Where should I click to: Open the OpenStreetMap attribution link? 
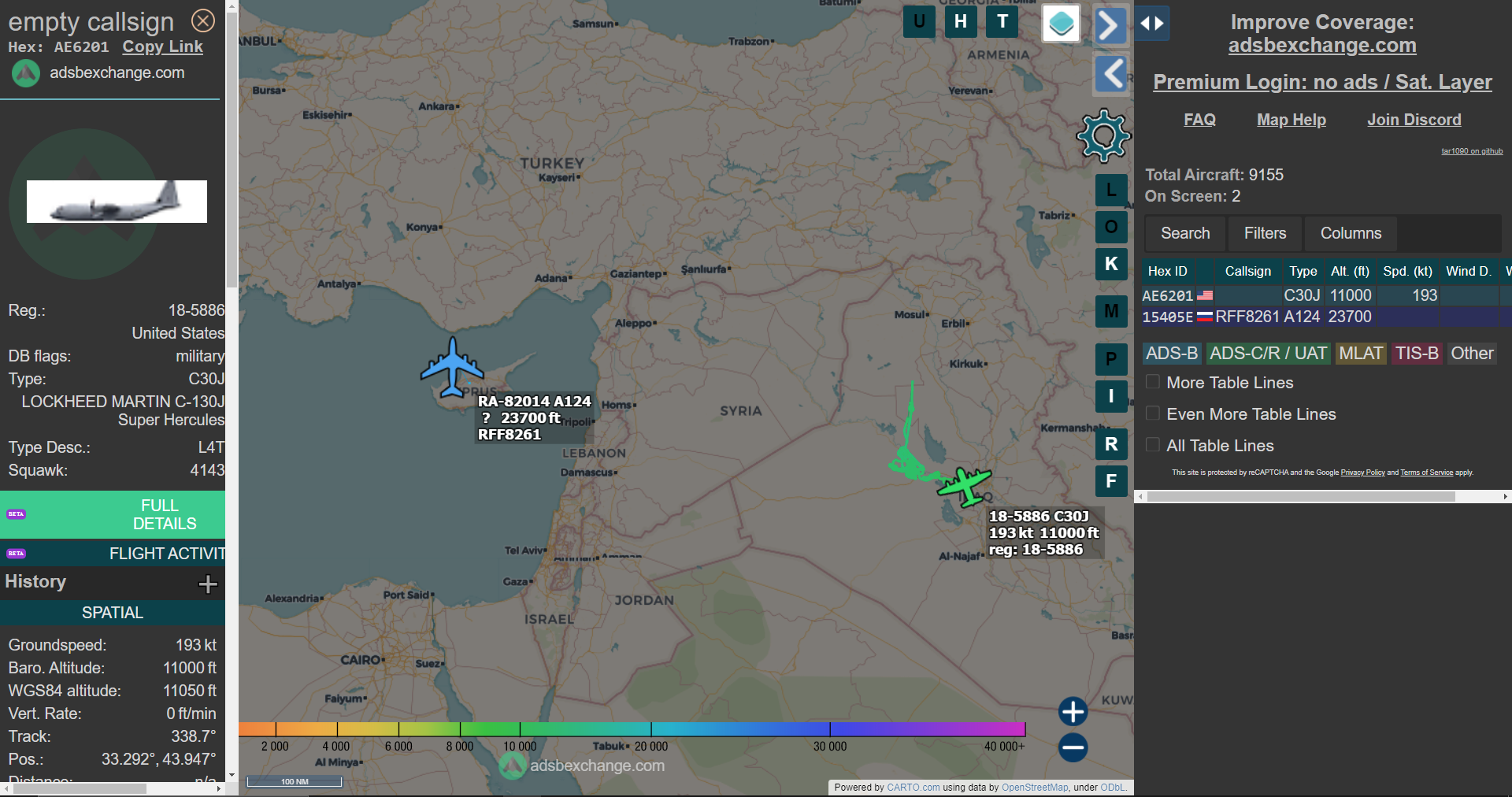click(x=1035, y=788)
